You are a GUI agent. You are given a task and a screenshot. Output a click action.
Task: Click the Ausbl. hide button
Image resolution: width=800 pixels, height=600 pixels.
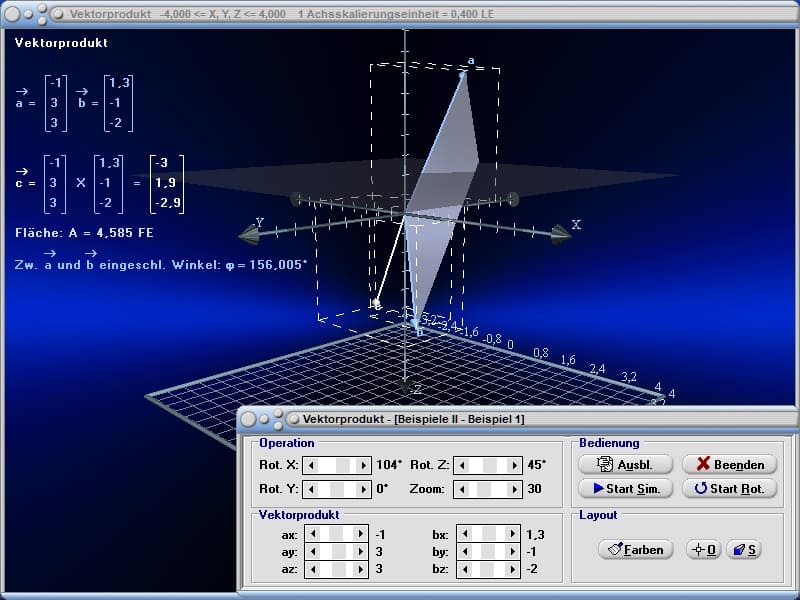[x=621, y=464]
